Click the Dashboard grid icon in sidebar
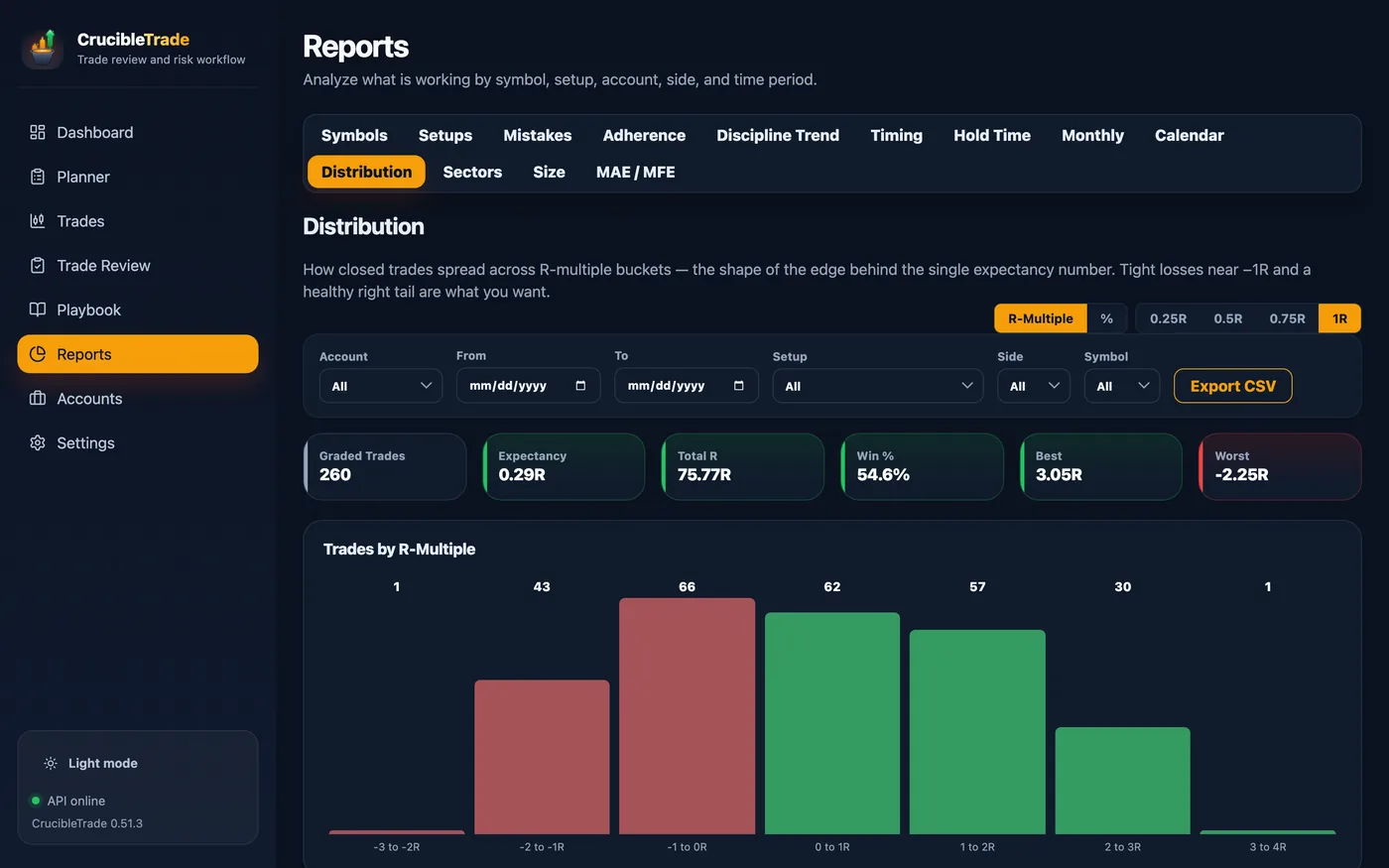 38,132
